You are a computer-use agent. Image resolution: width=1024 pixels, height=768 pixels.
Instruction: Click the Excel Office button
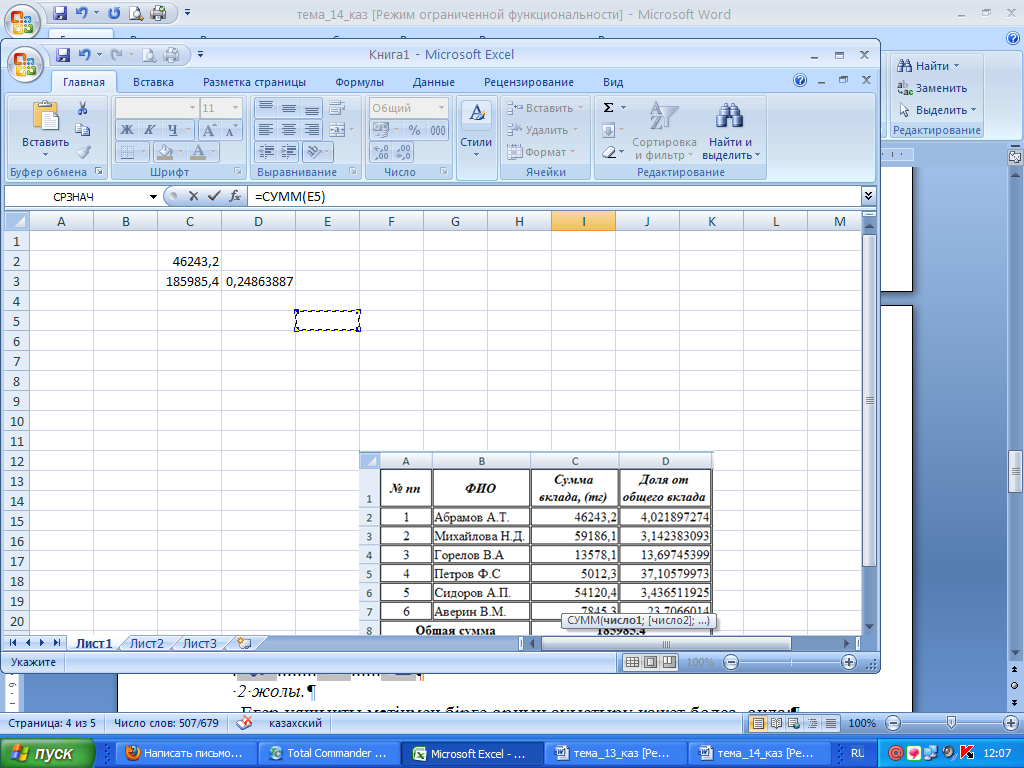point(25,65)
